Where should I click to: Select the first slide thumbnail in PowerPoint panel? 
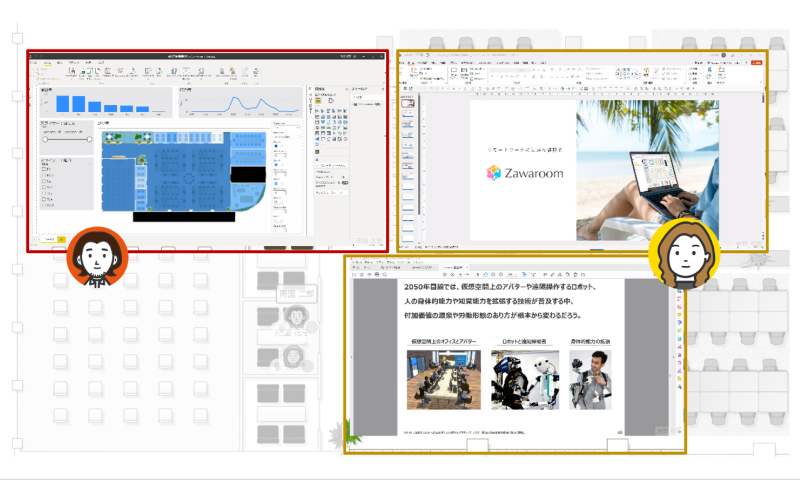point(409,103)
